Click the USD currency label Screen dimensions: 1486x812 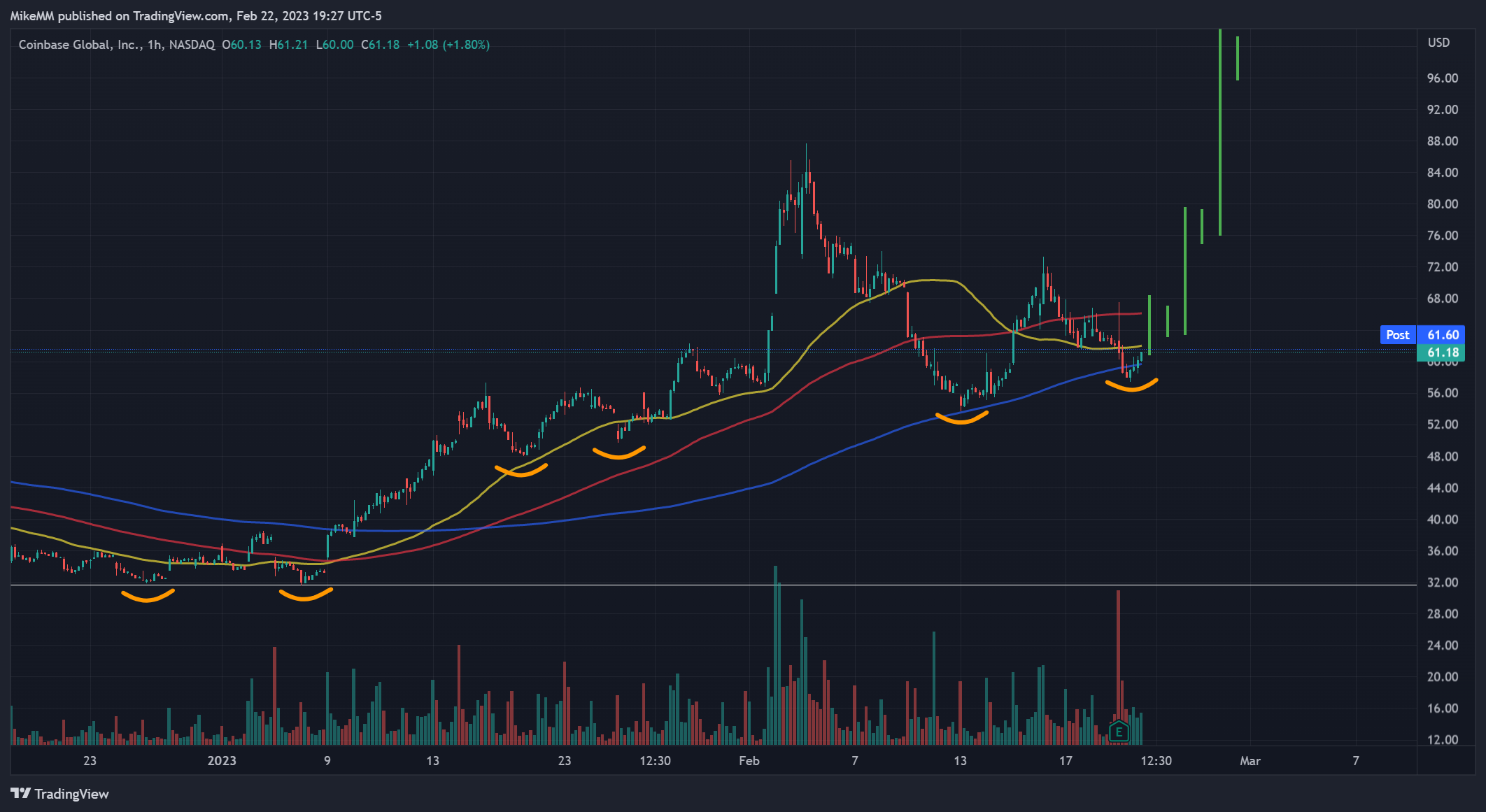coord(1438,43)
